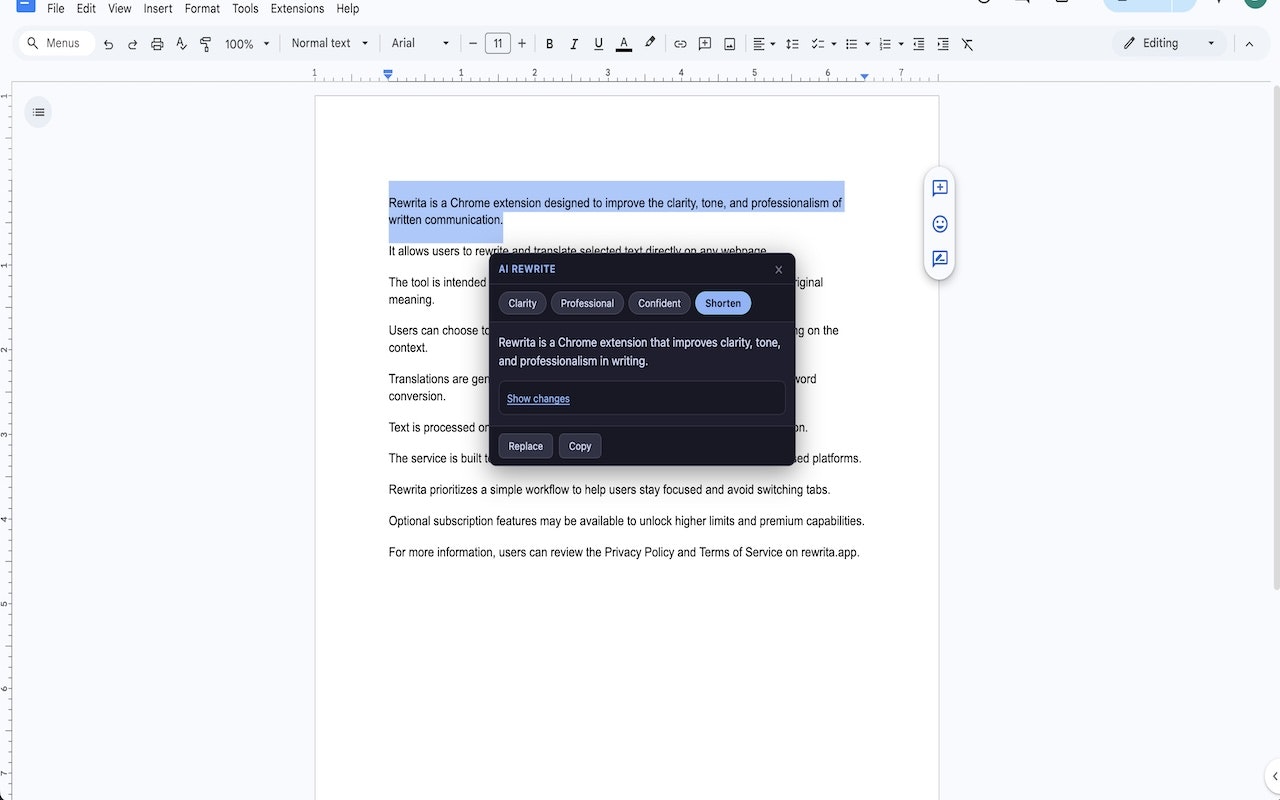Select the Paint format tool

pyautogui.click(x=205, y=43)
